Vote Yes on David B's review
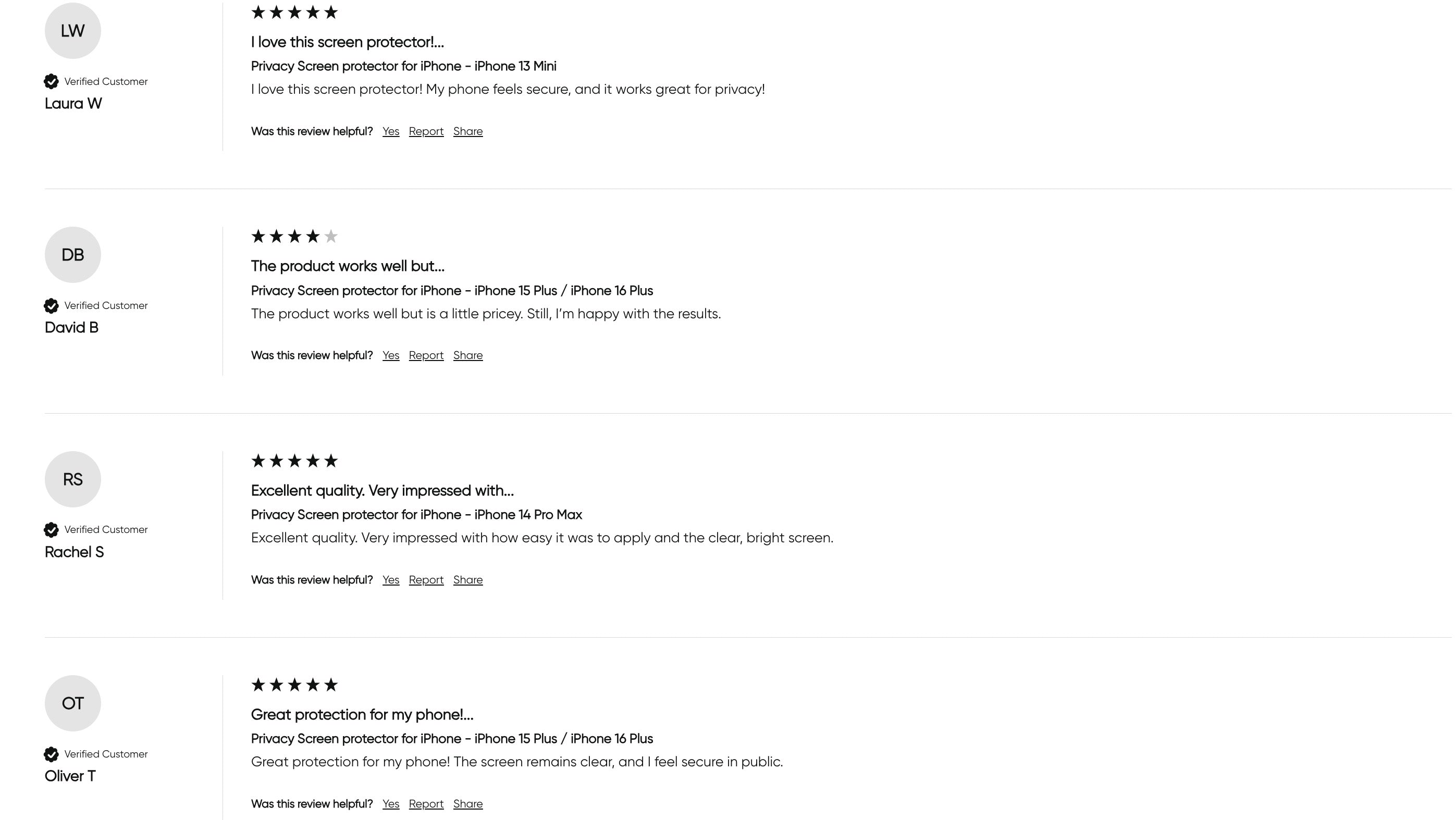Image resolution: width=1456 pixels, height=820 pixels. tap(390, 355)
